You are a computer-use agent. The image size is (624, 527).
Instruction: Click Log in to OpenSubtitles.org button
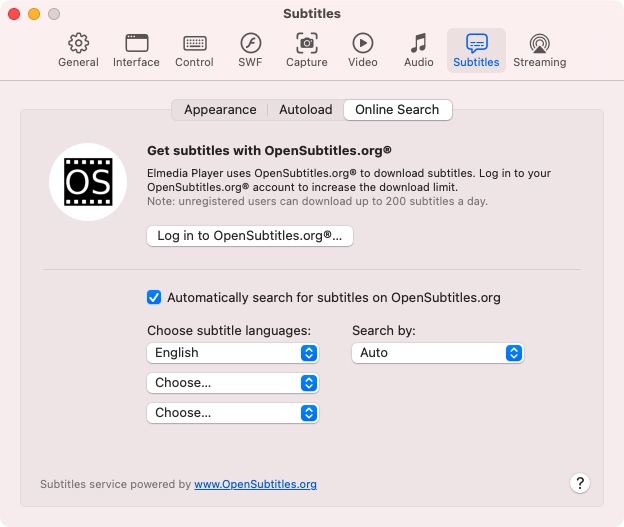click(x=250, y=236)
